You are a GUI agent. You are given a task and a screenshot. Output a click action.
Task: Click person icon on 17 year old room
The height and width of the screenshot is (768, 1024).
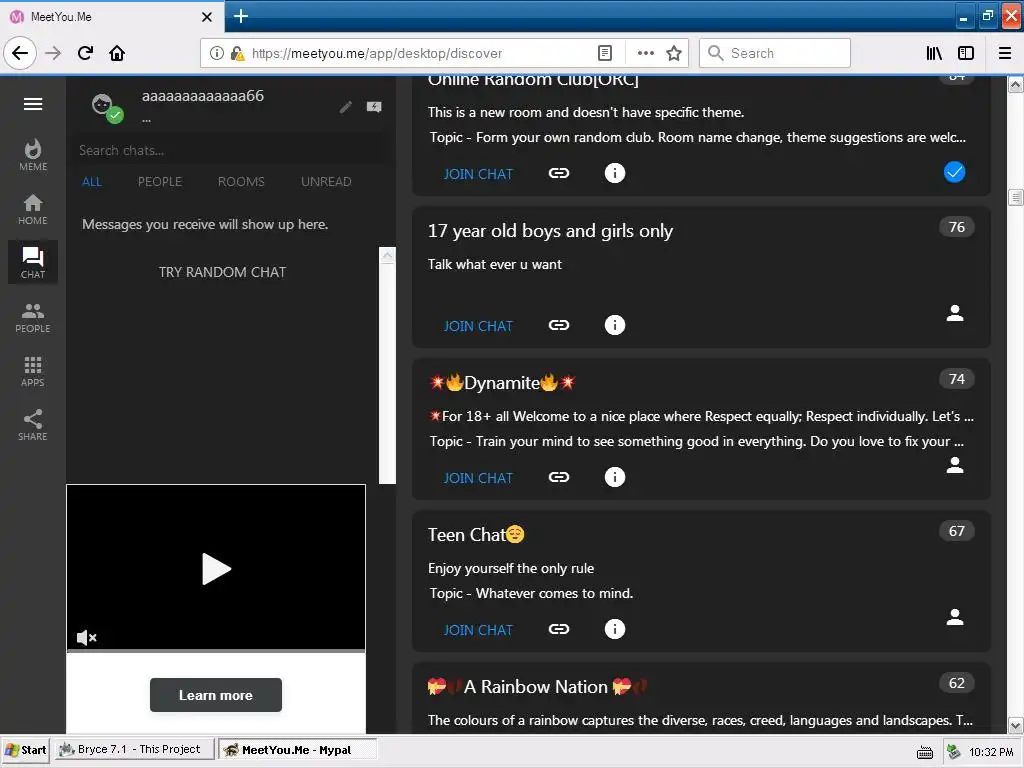[955, 313]
